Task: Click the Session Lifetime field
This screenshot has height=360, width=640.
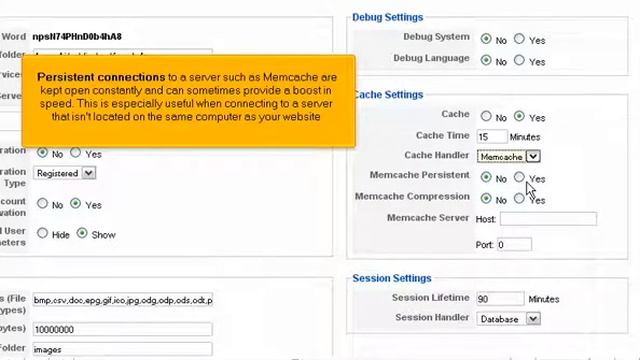Action: click(500, 299)
